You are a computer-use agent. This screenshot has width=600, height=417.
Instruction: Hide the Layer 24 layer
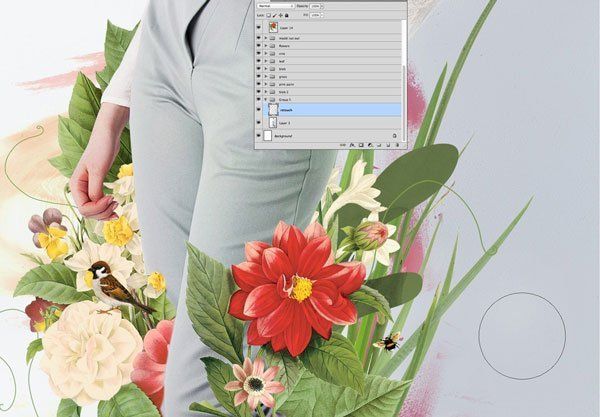[259, 28]
